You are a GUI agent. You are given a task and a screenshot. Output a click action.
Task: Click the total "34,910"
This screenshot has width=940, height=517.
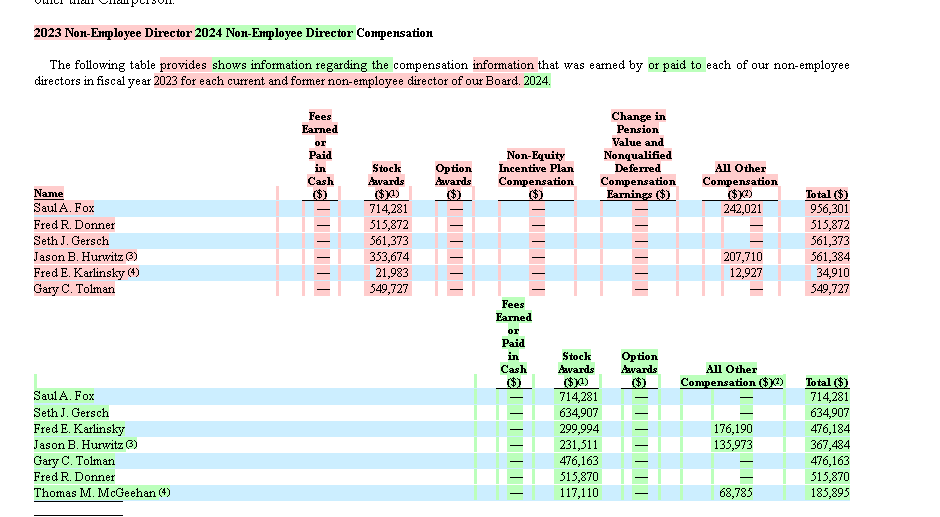click(833, 273)
